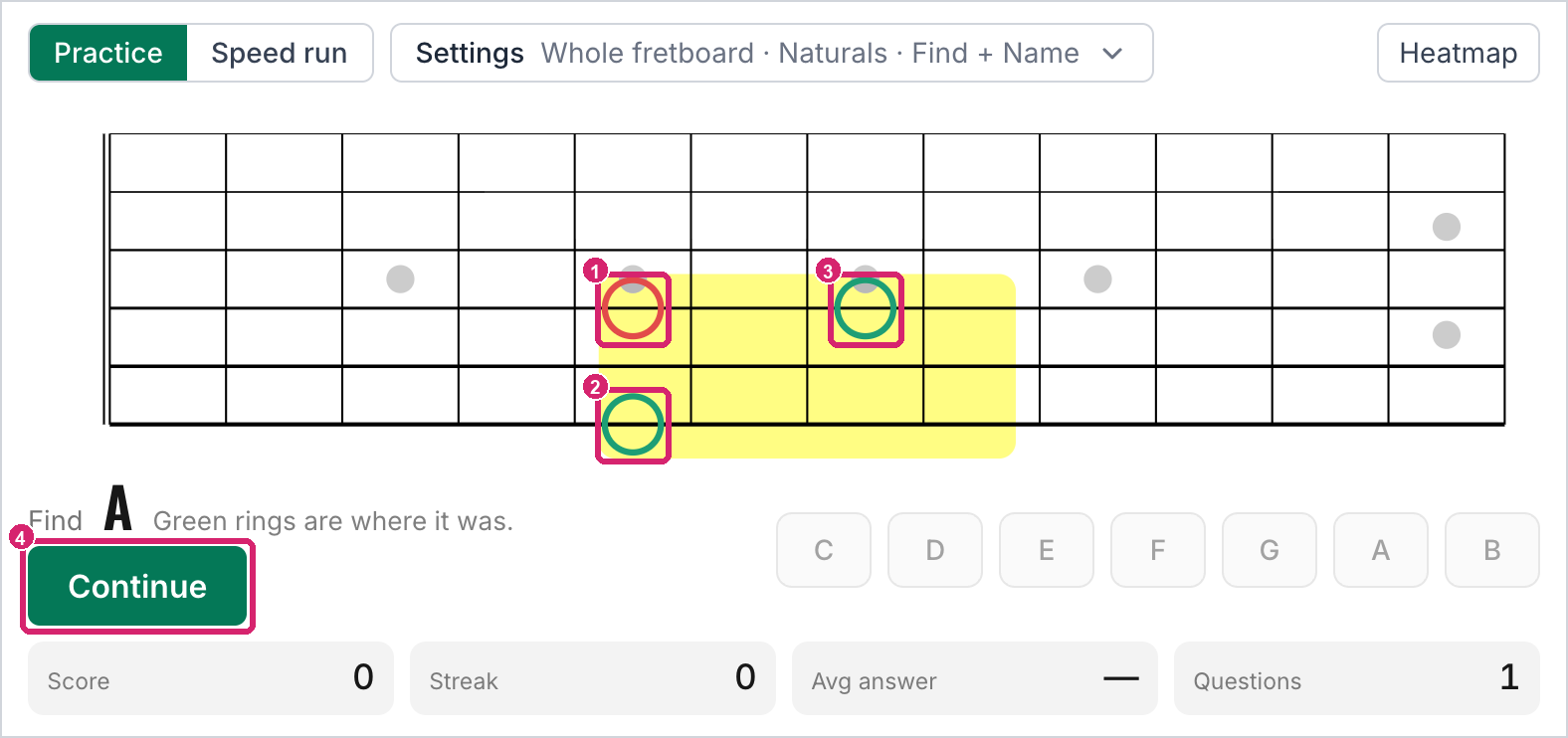Choose note name D

pos(935,550)
